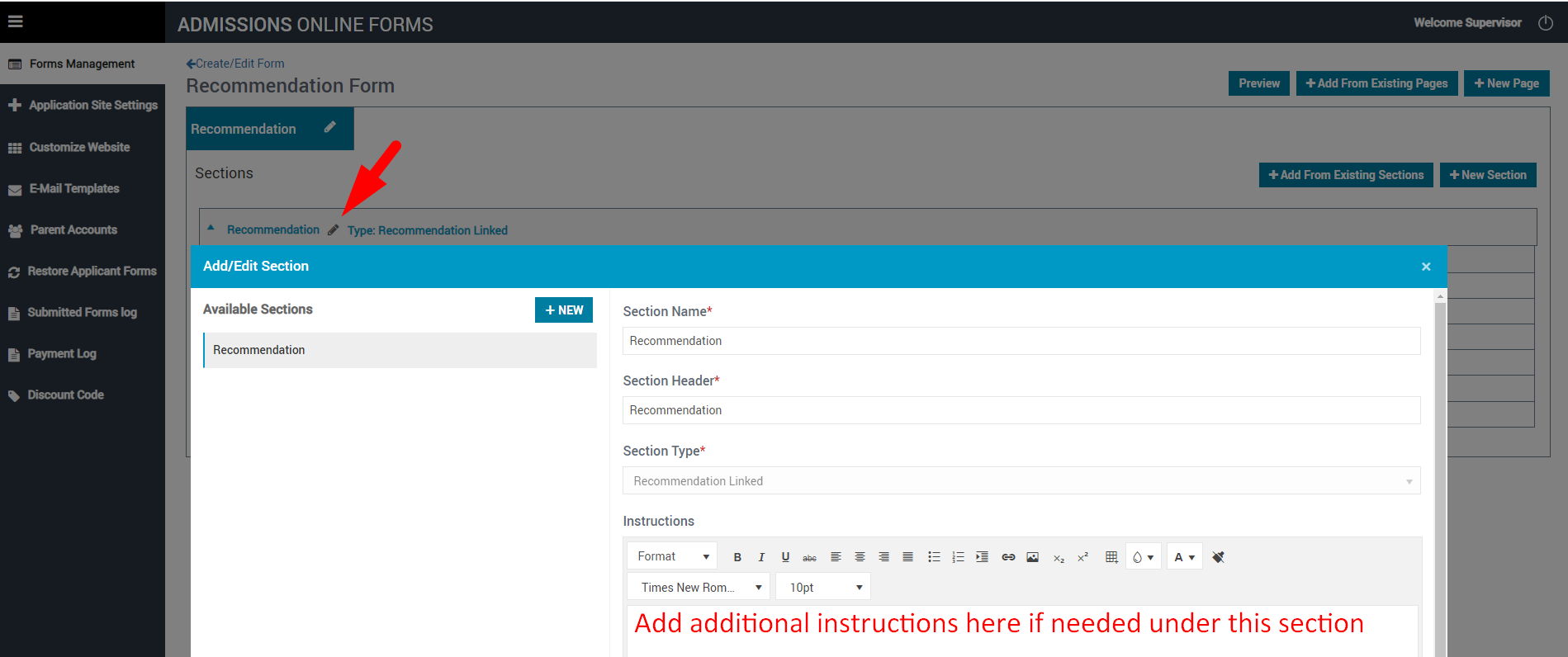Viewport: 1568px width, 657px height.
Task: Open the hamburger menu icon
Action: click(x=16, y=22)
